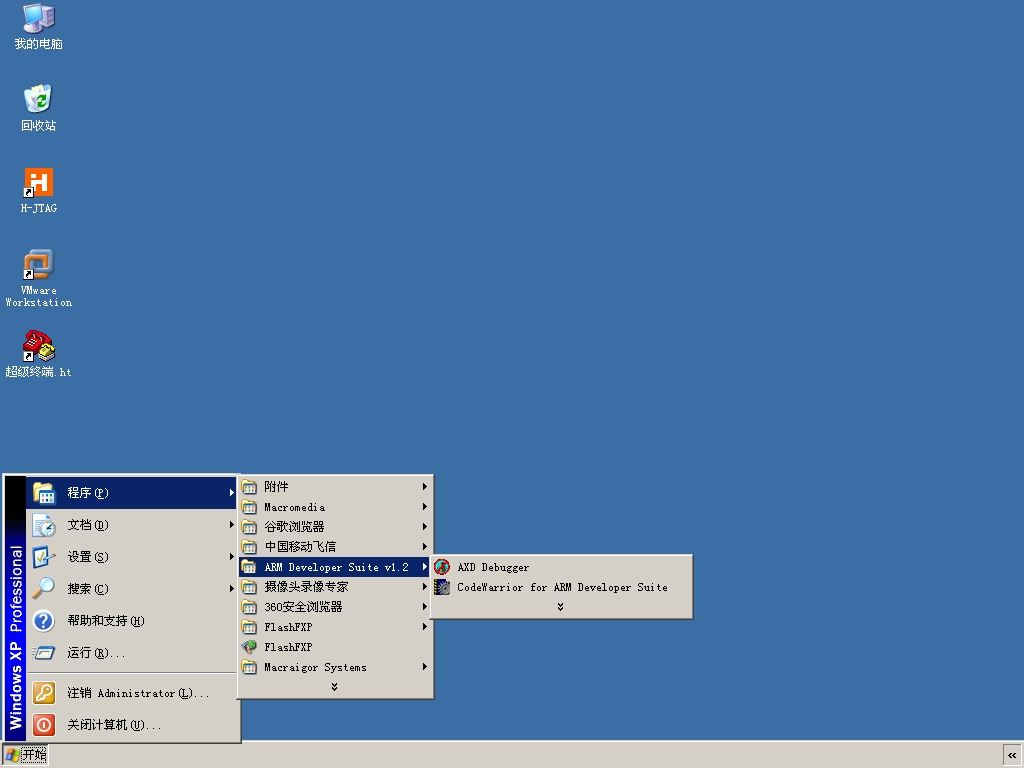Click the Macraigor Systems folder icon
The height and width of the screenshot is (768, 1024).
pyautogui.click(x=249, y=667)
